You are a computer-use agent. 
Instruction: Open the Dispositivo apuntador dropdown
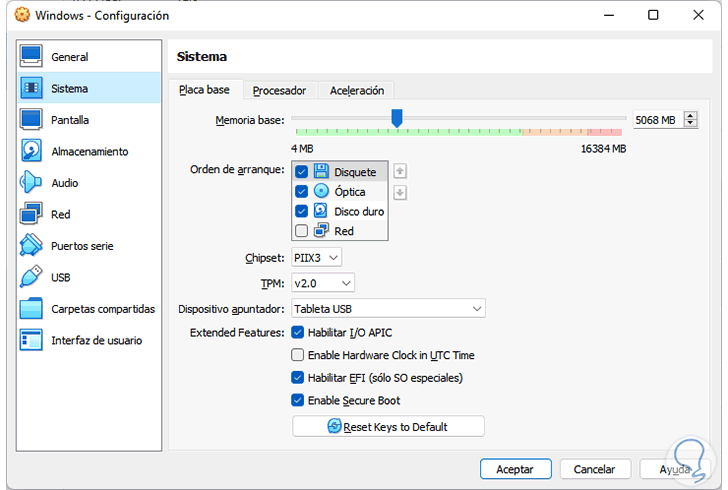[x=388, y=309]
